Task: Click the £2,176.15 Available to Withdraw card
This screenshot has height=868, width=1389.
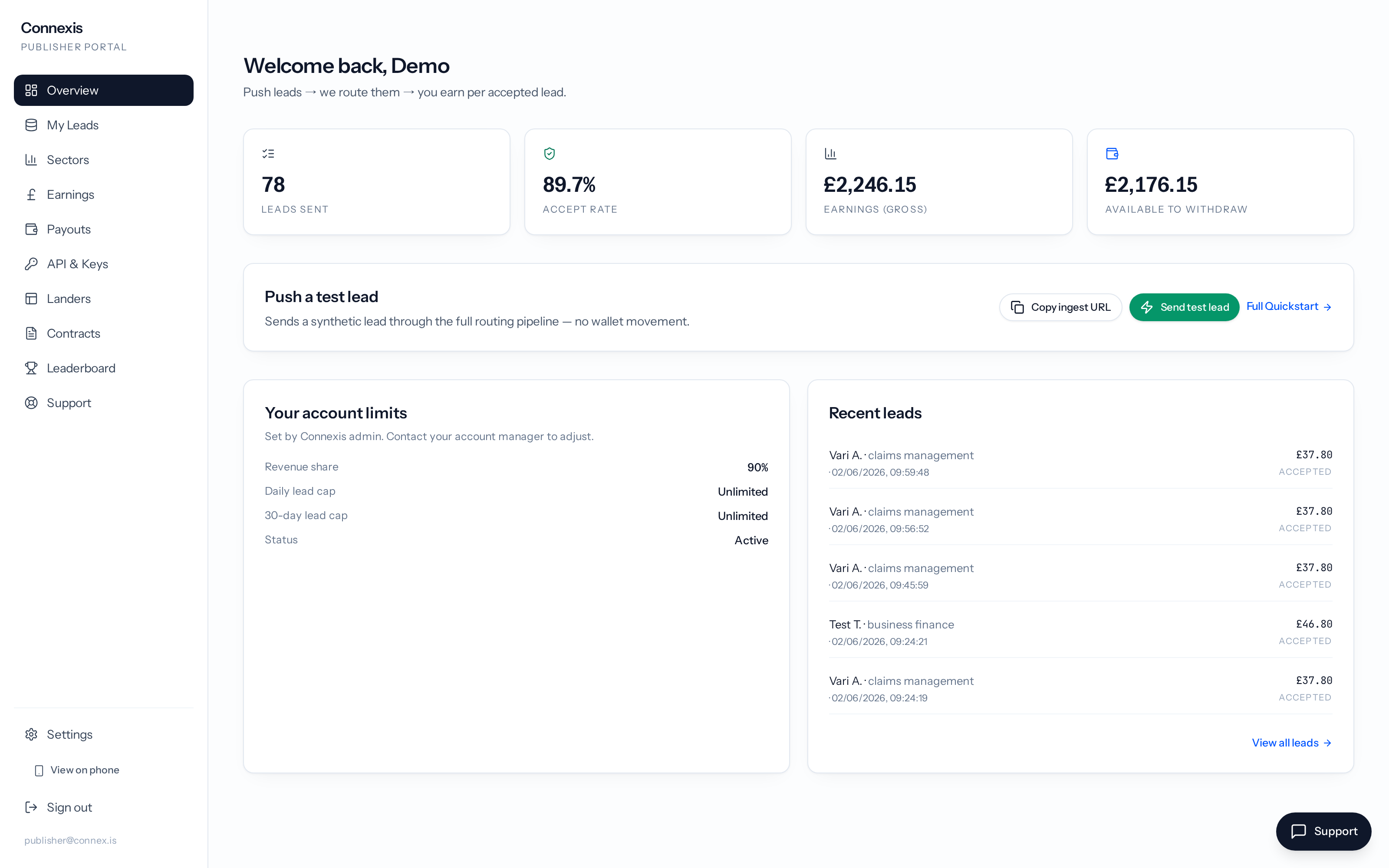Action: 1220,181
